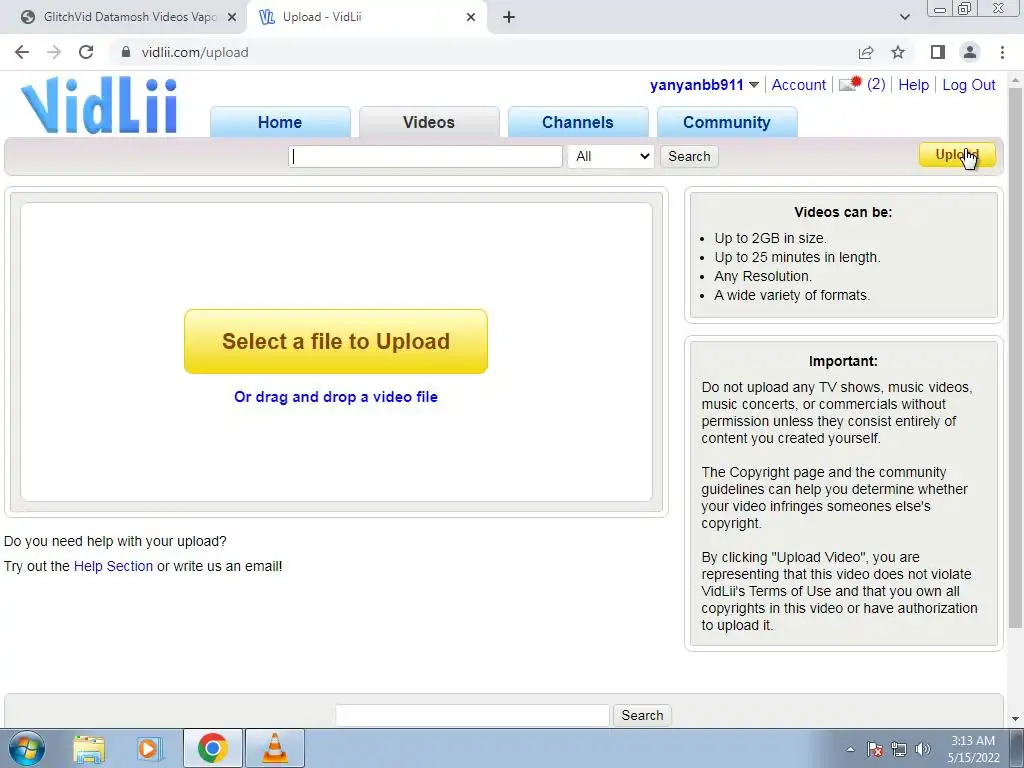Open the (2) messages link
The width and height of the screenshot is (1024, 768).
click(x=876, y=85)
